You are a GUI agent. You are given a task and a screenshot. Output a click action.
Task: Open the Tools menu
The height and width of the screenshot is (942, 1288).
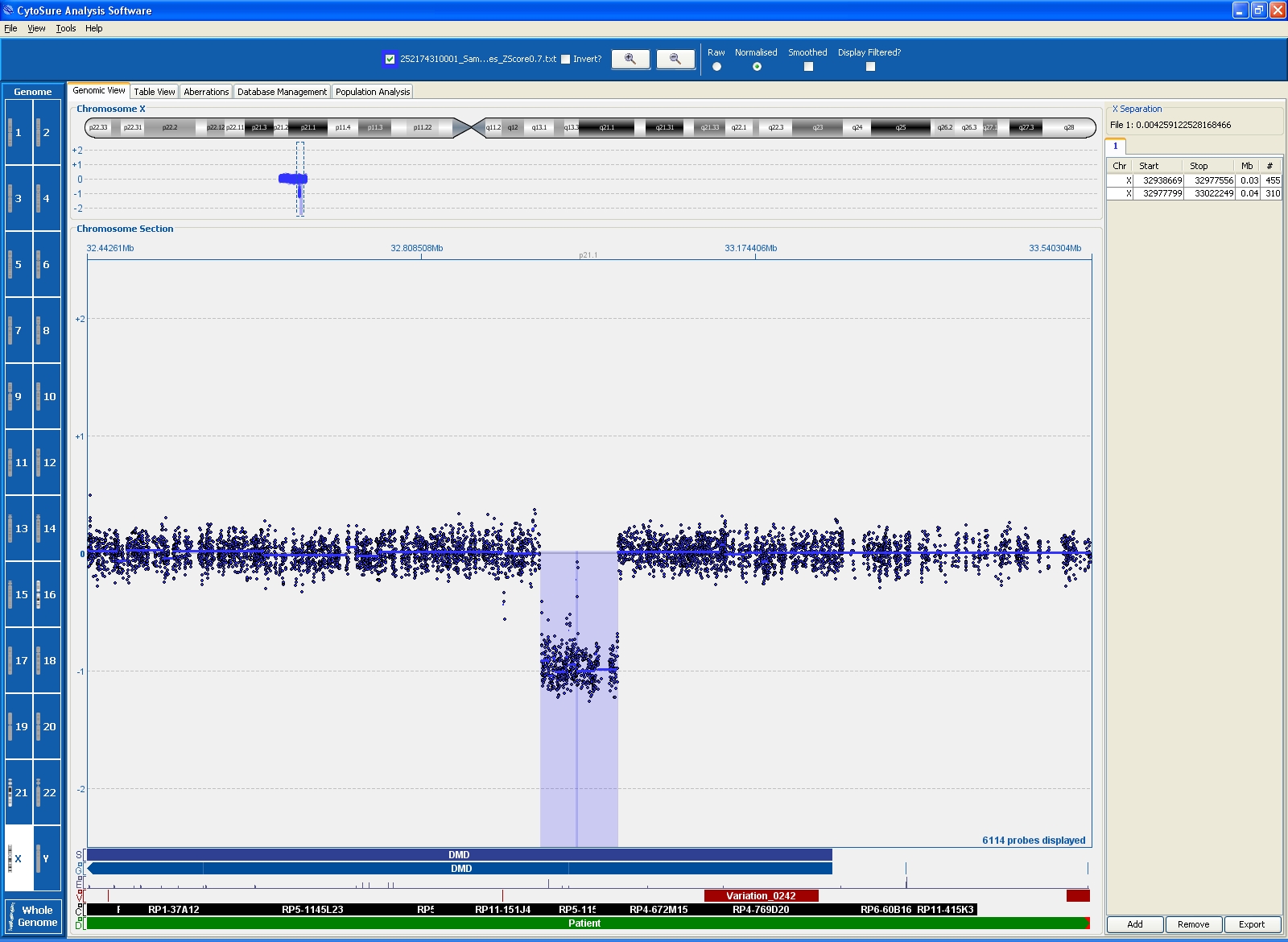(x=66, y=28)
